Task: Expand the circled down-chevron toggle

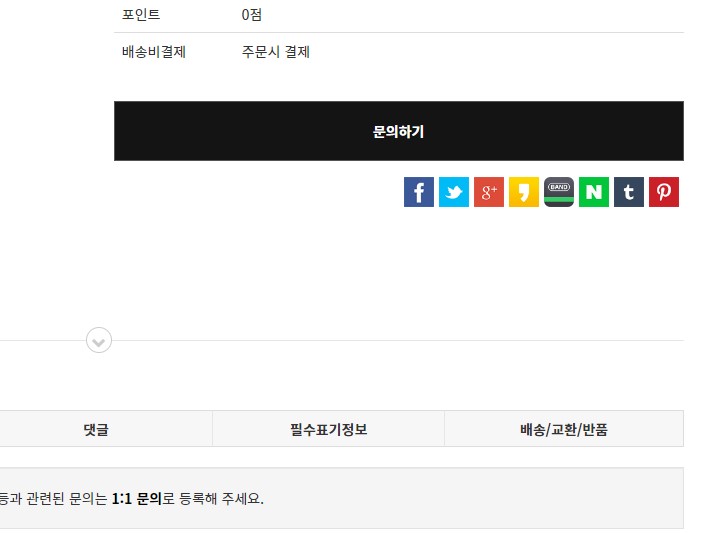Action: pos(99,341)
